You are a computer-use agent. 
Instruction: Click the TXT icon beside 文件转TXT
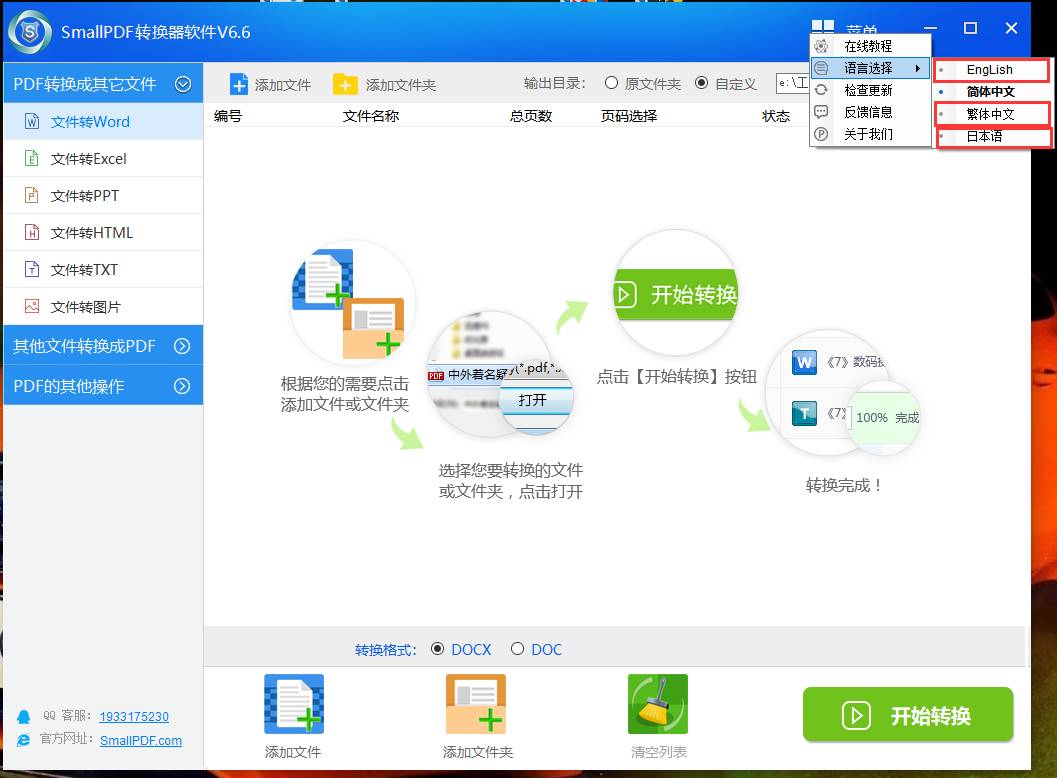(32, 270)
